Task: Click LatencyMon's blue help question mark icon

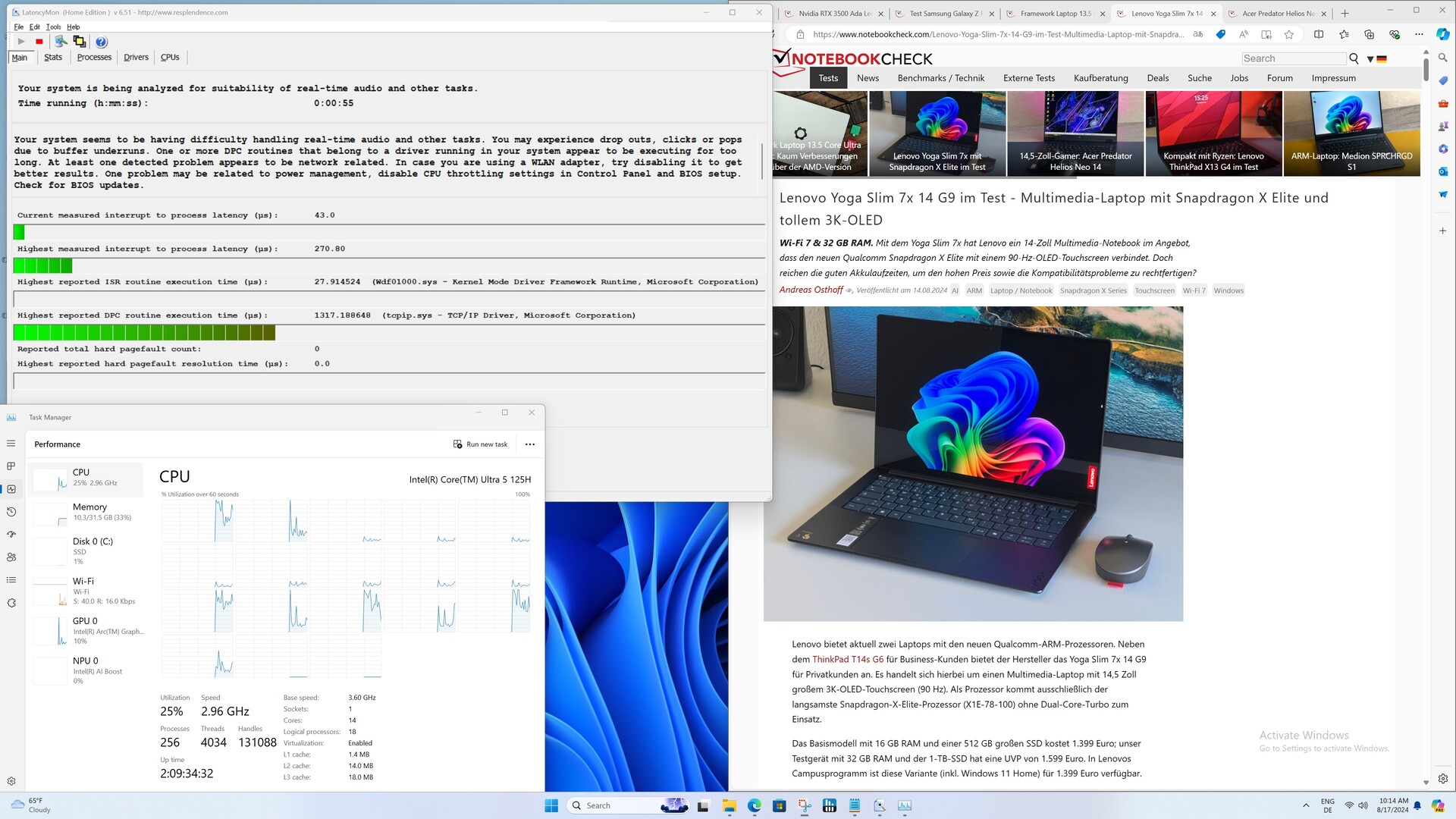Action: (101, 42)
